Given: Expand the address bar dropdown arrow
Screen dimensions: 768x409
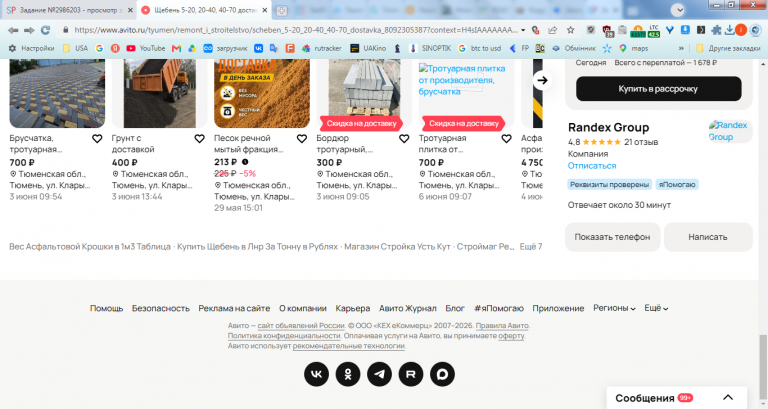Looking at the screenshot, I should tap(523, 30).
